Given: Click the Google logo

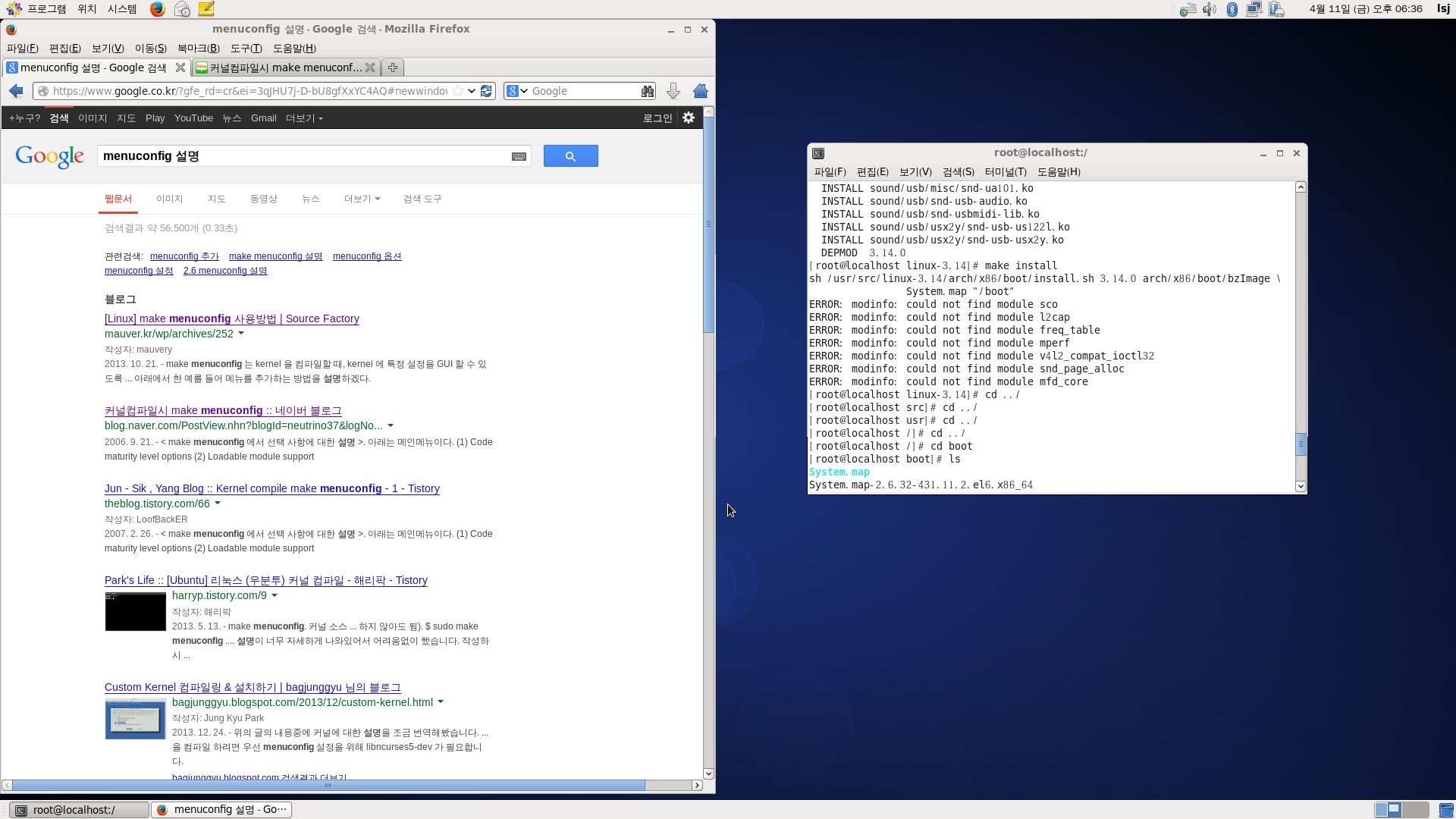Looking at the screenshot, I should pos(49,156).
